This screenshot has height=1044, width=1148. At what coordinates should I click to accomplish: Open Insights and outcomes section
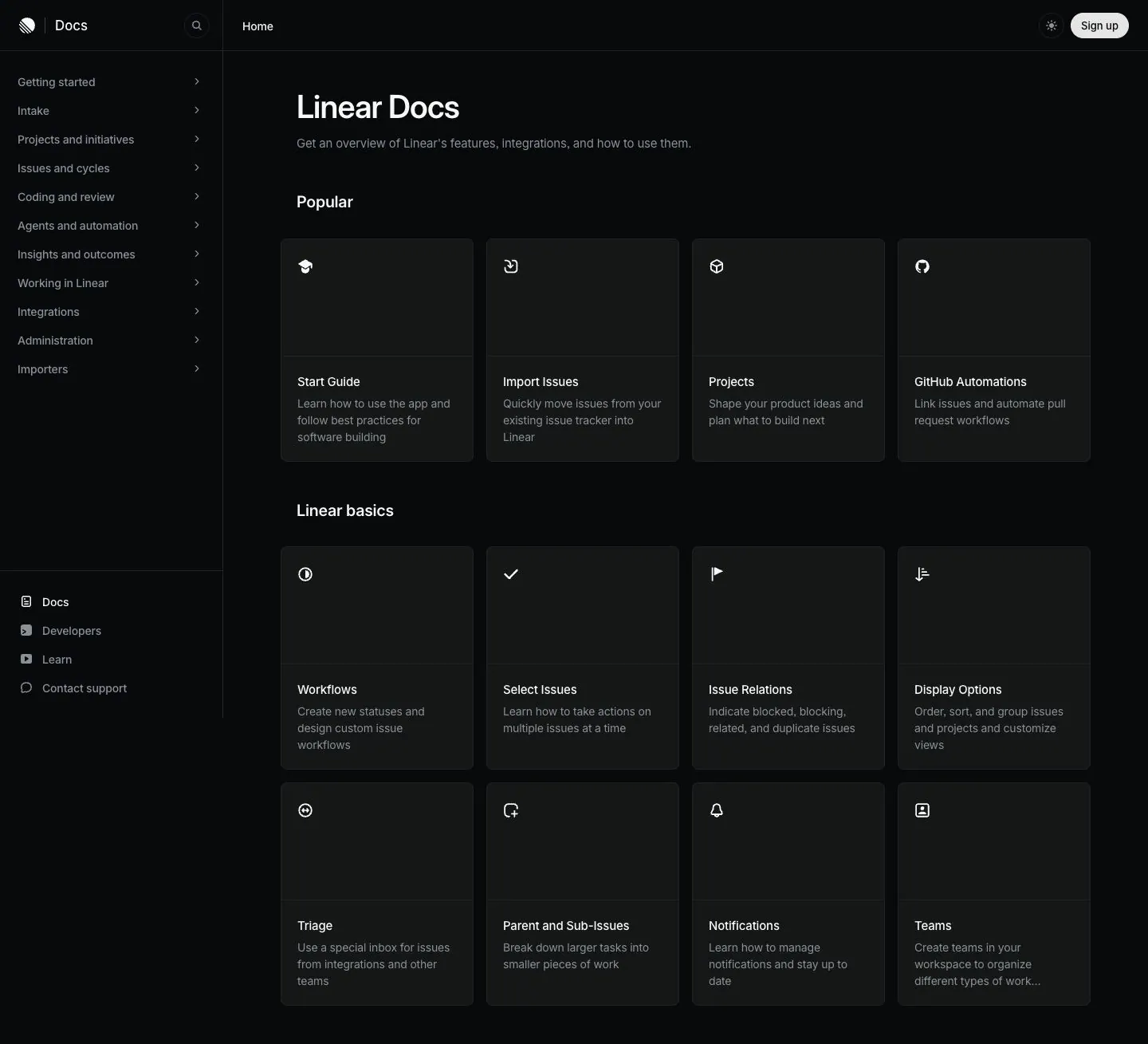111,254
